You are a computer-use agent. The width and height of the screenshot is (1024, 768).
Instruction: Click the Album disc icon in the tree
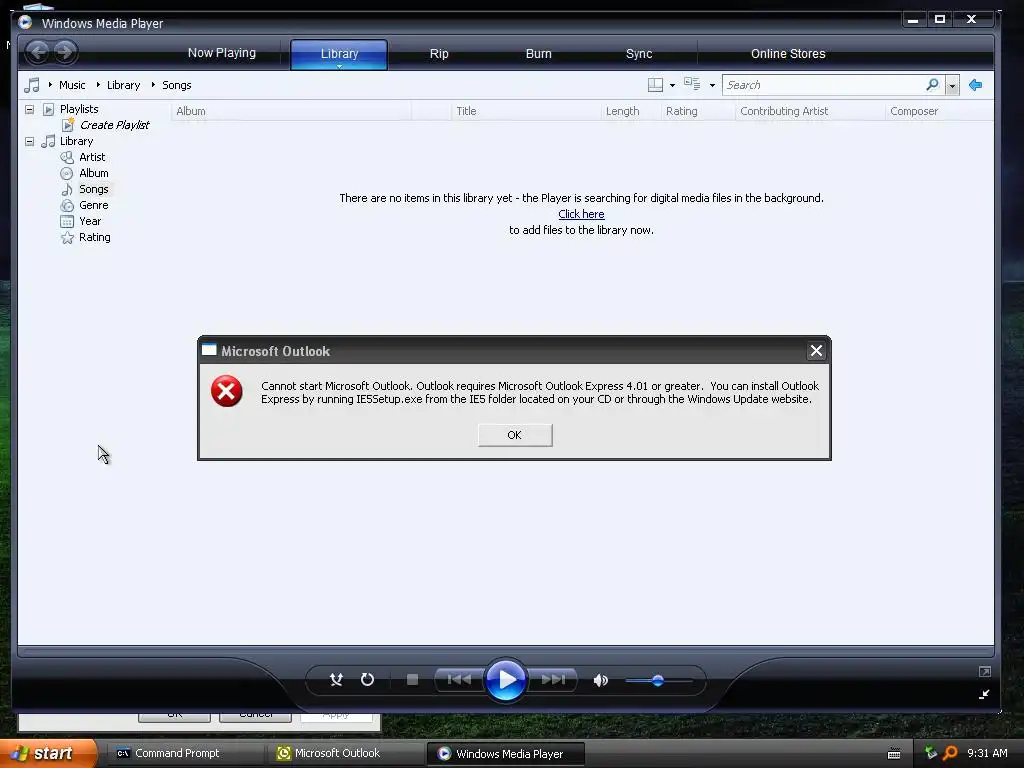[x=67, y=173]
